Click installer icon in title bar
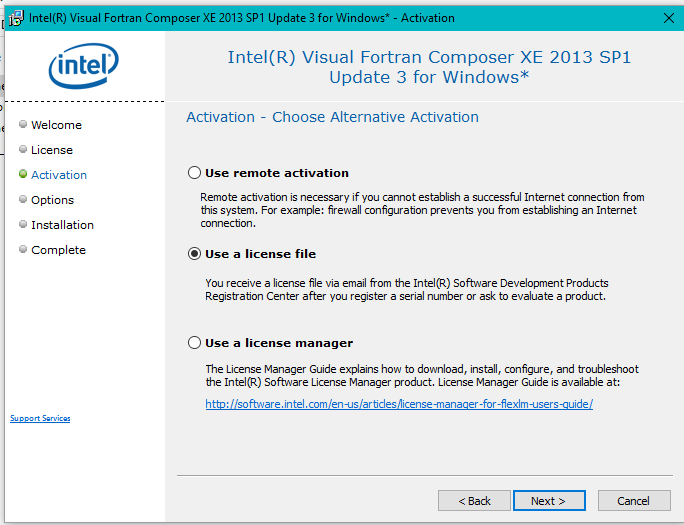Screen dimensions: 684x525 (x=16, y=18)
